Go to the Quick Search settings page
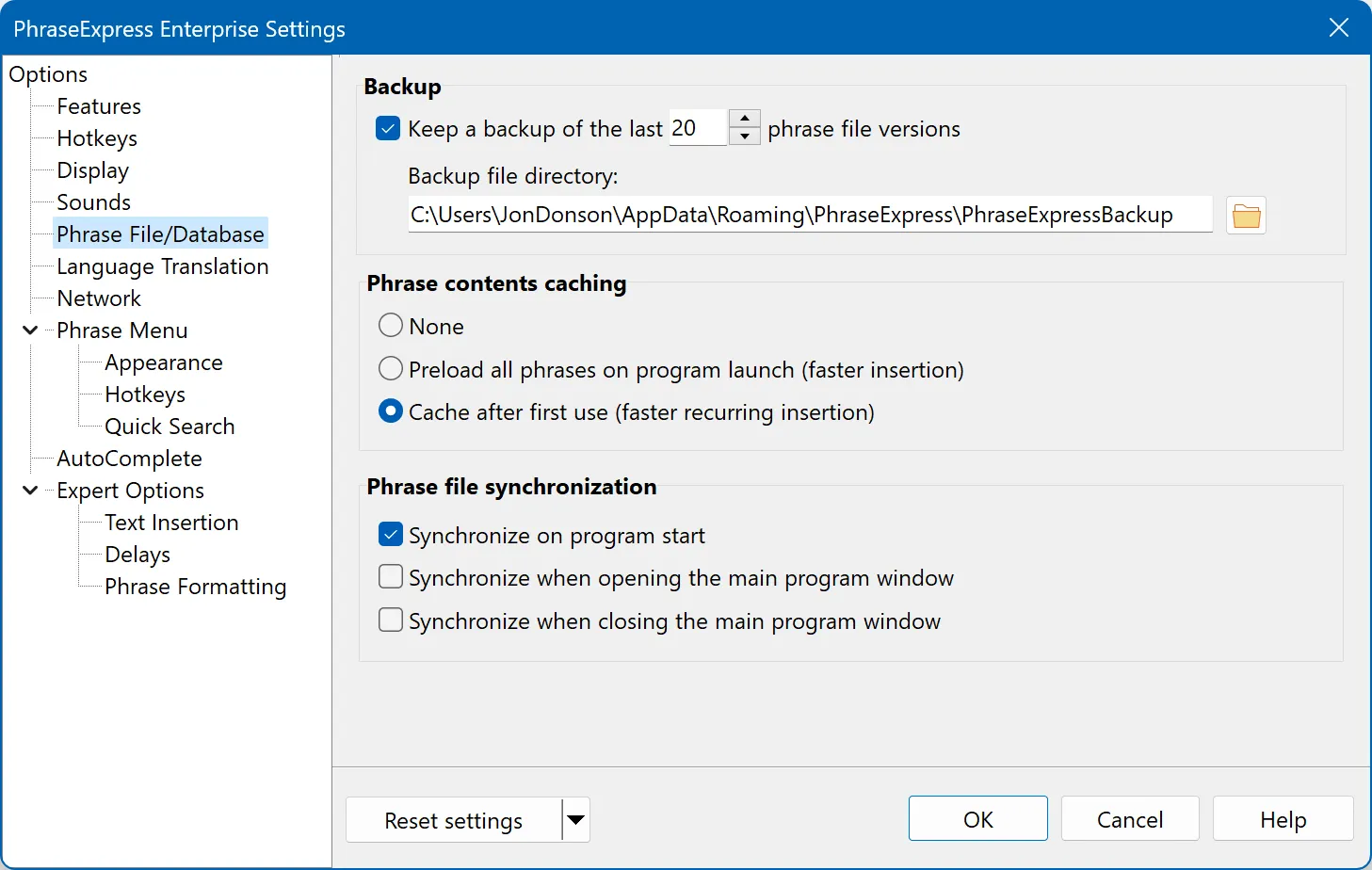1372x870 pixels. pos(169,427)
